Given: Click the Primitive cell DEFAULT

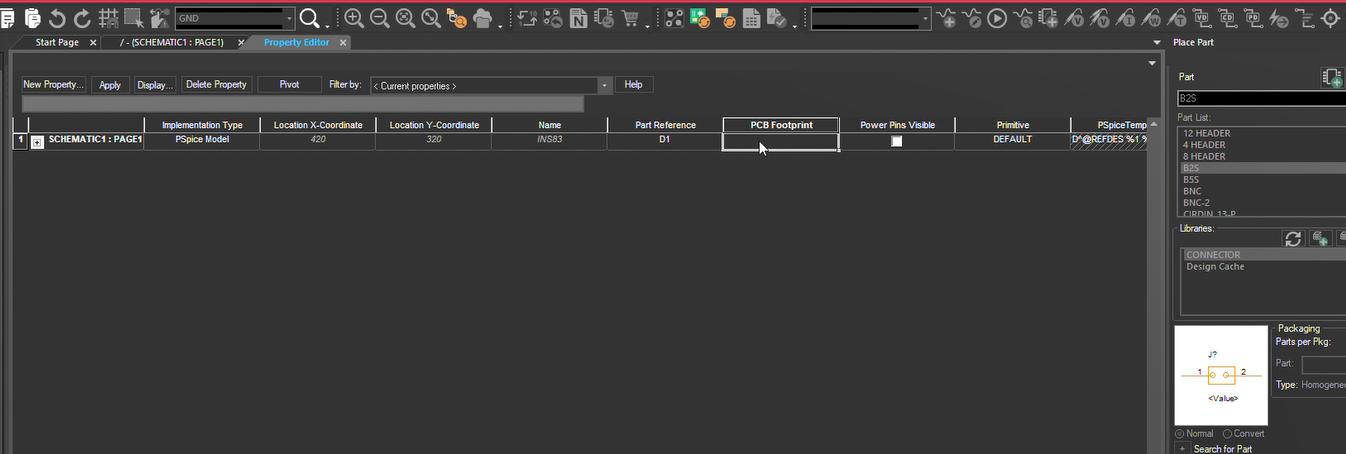Looking at the screenshot, I should 1012,140.
